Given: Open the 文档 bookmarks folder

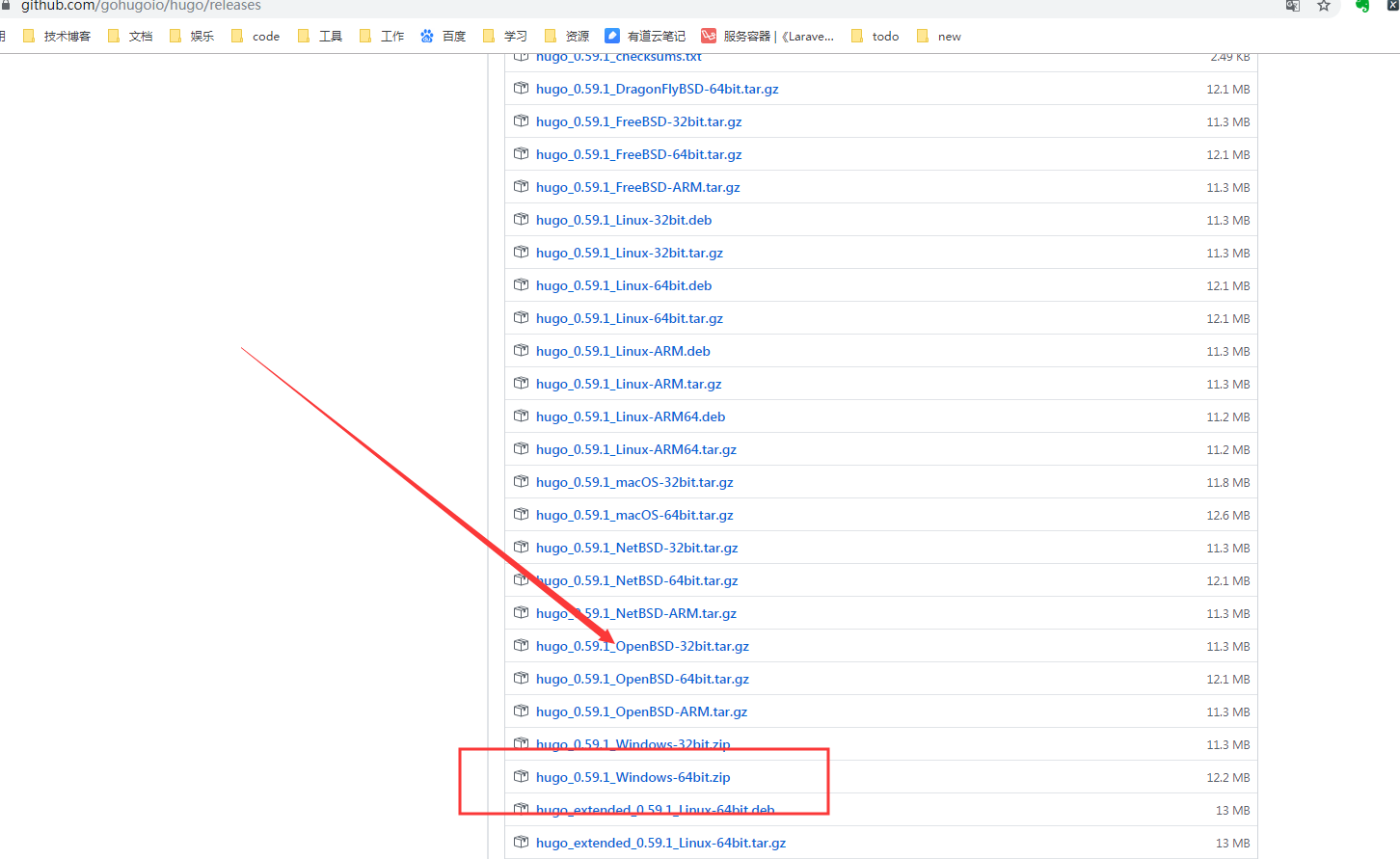Looking at the screenshot, I should click(130, 37).
